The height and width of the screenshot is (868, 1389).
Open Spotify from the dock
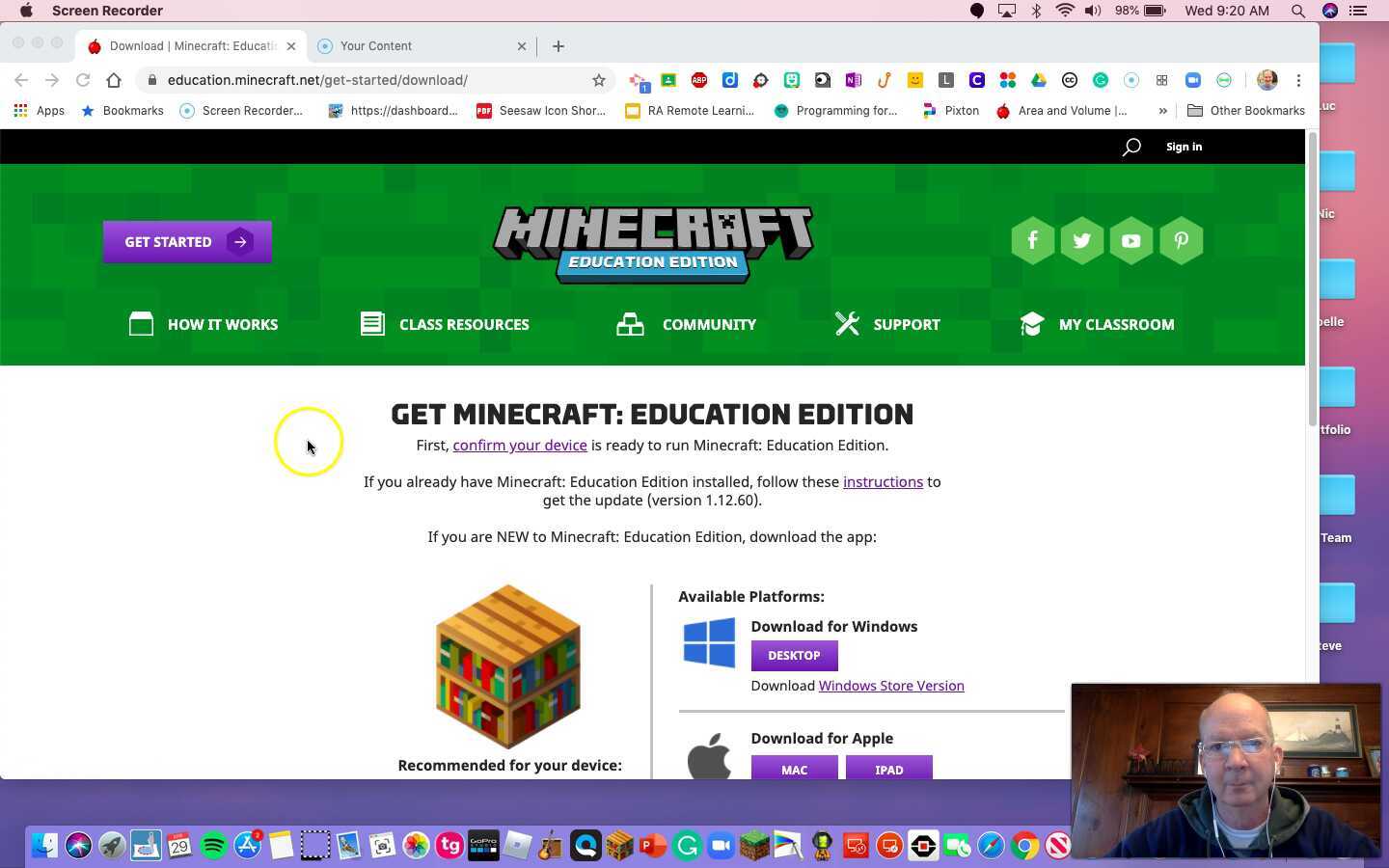coord(214,846)
